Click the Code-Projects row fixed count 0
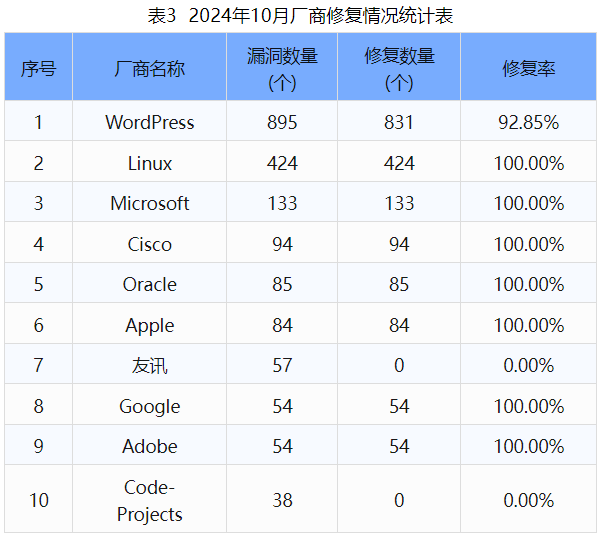Screen dimensions: 600x537 click(x=399, y=500)
